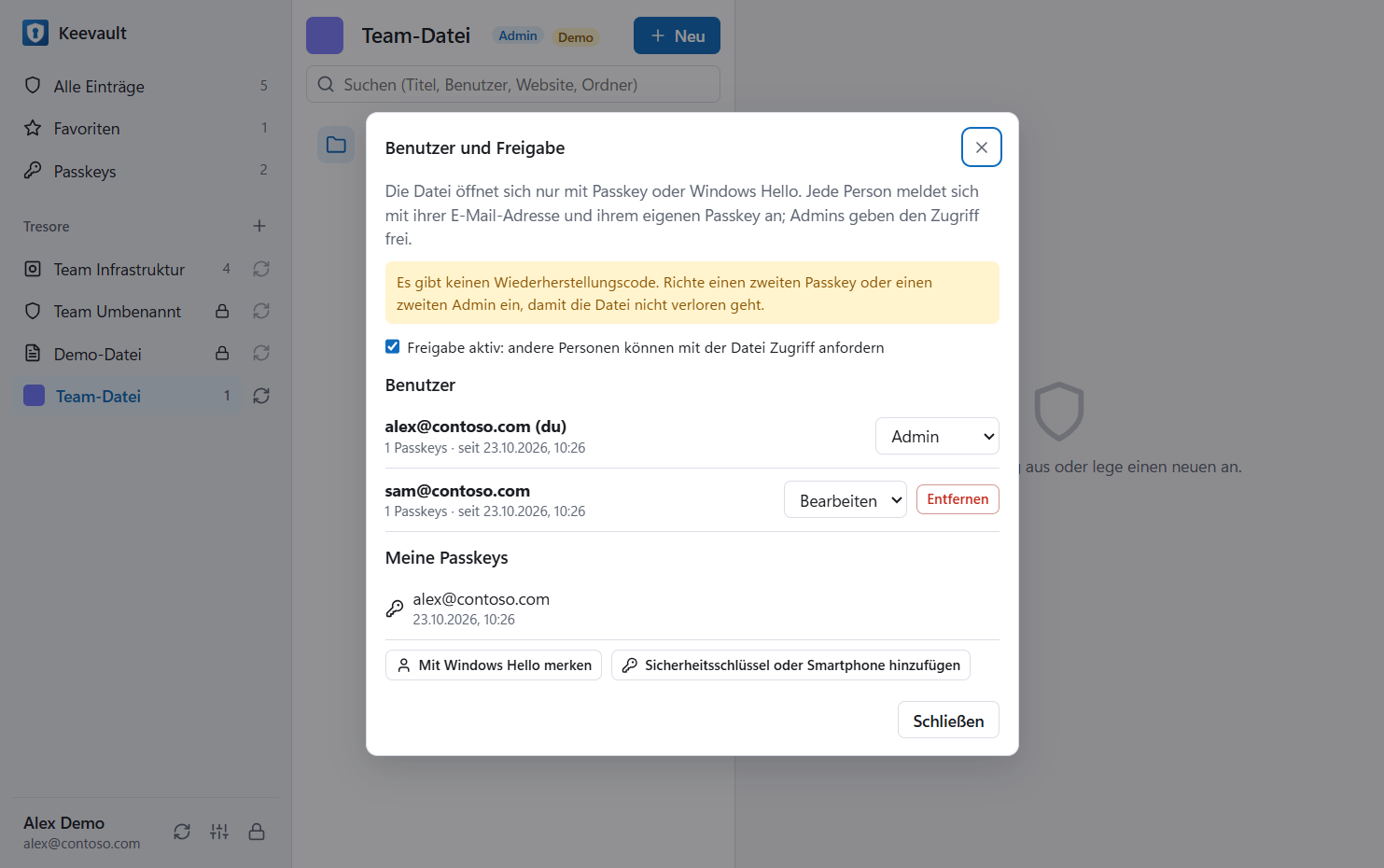Open settings via the sliders icon

tap(219, 832)
